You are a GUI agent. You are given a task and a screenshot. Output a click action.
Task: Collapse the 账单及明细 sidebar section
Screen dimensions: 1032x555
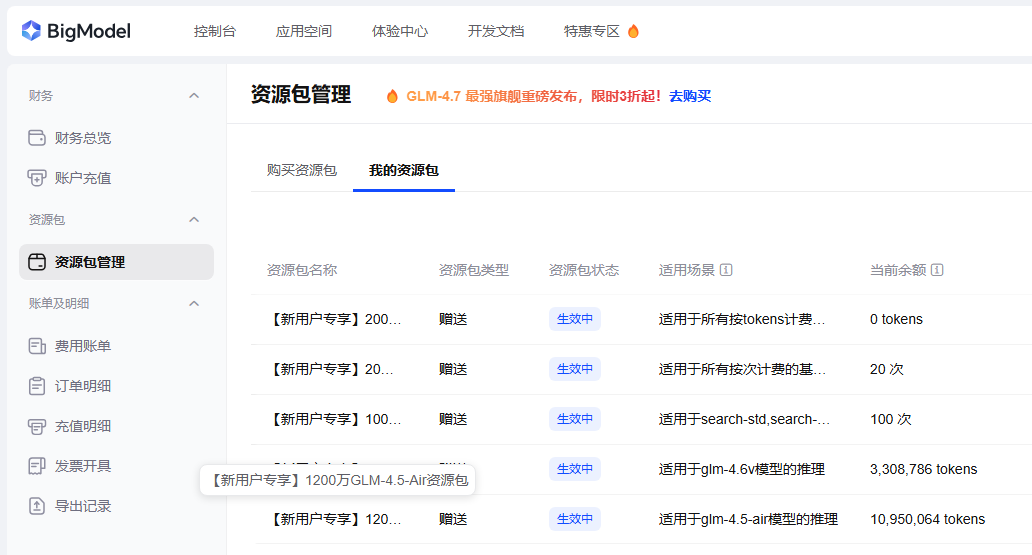[194, 304]
